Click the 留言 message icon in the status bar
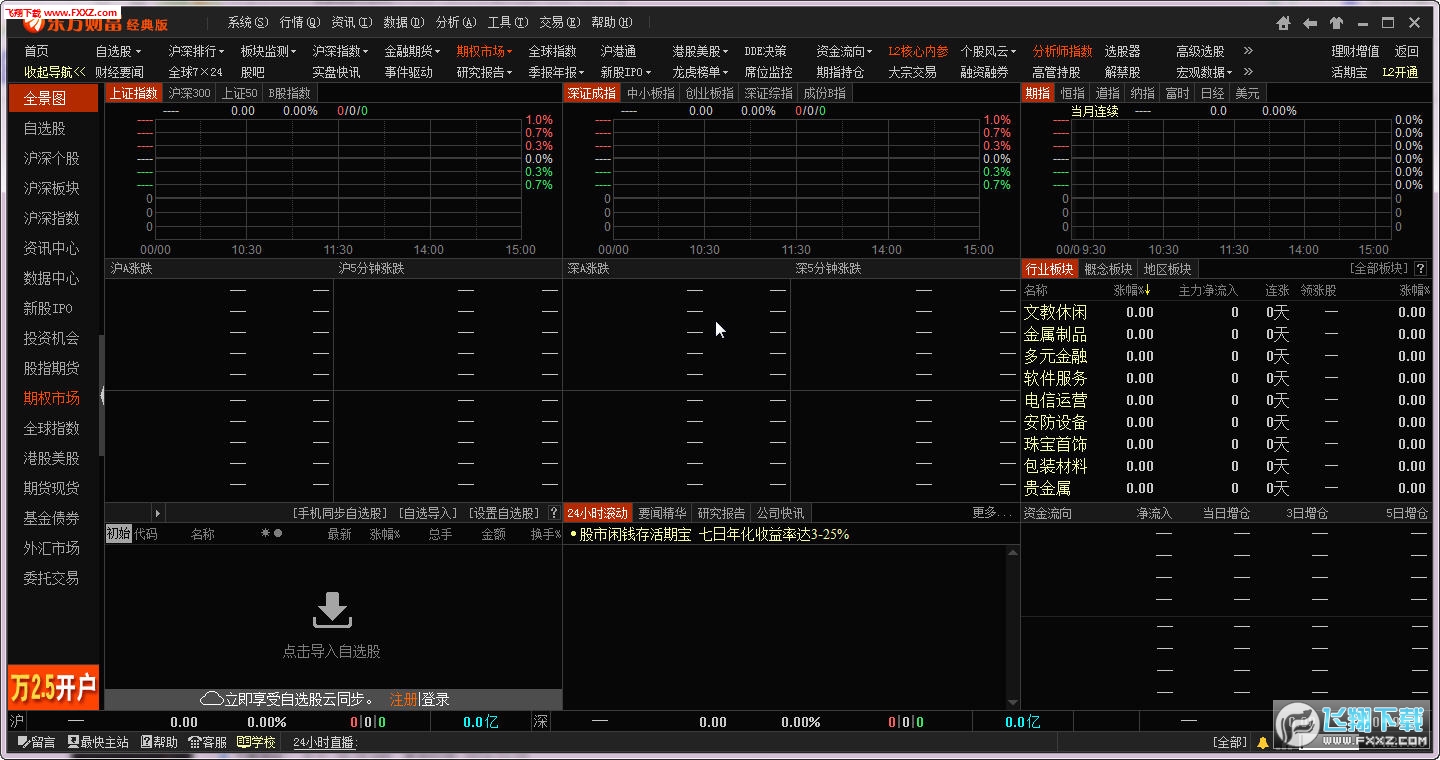 point(37,742)
